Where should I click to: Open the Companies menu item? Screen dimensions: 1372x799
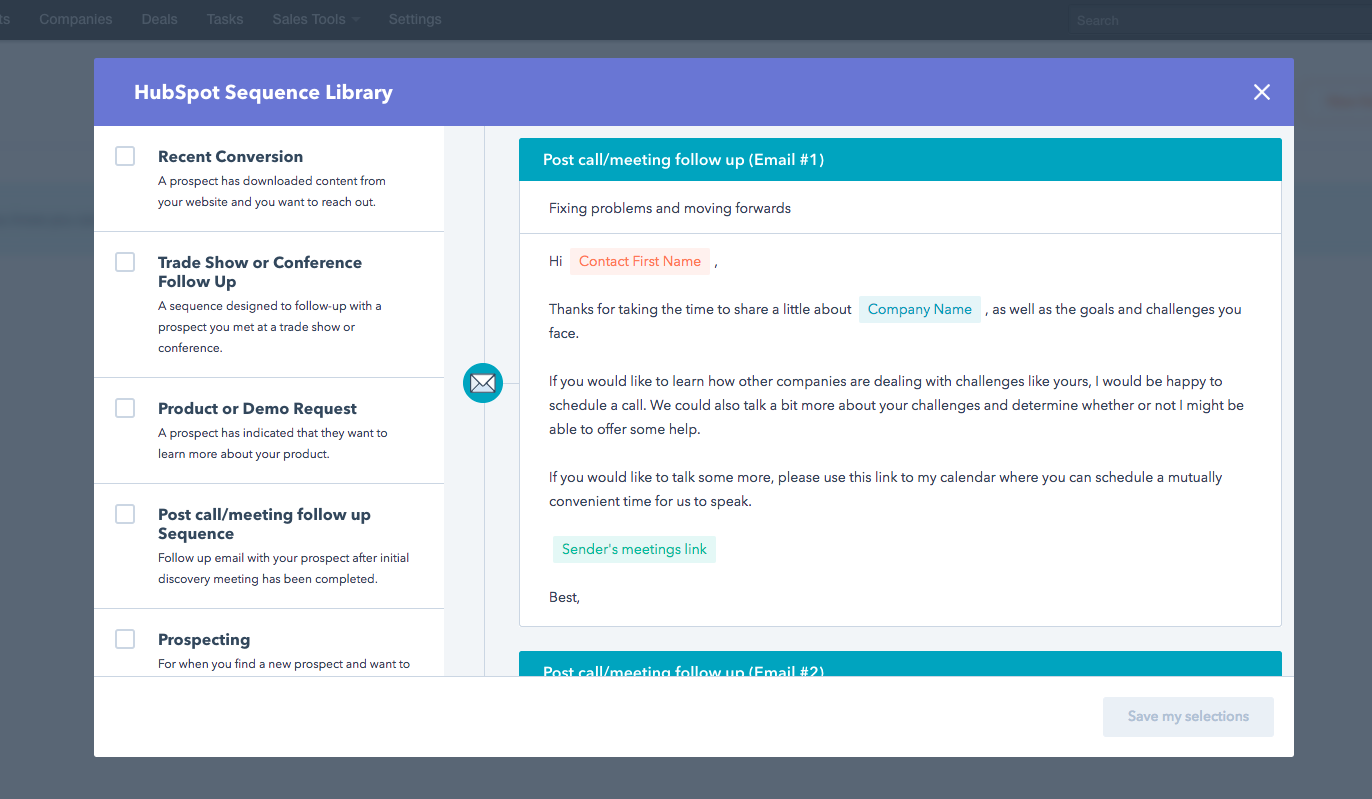tap(76, 19)
